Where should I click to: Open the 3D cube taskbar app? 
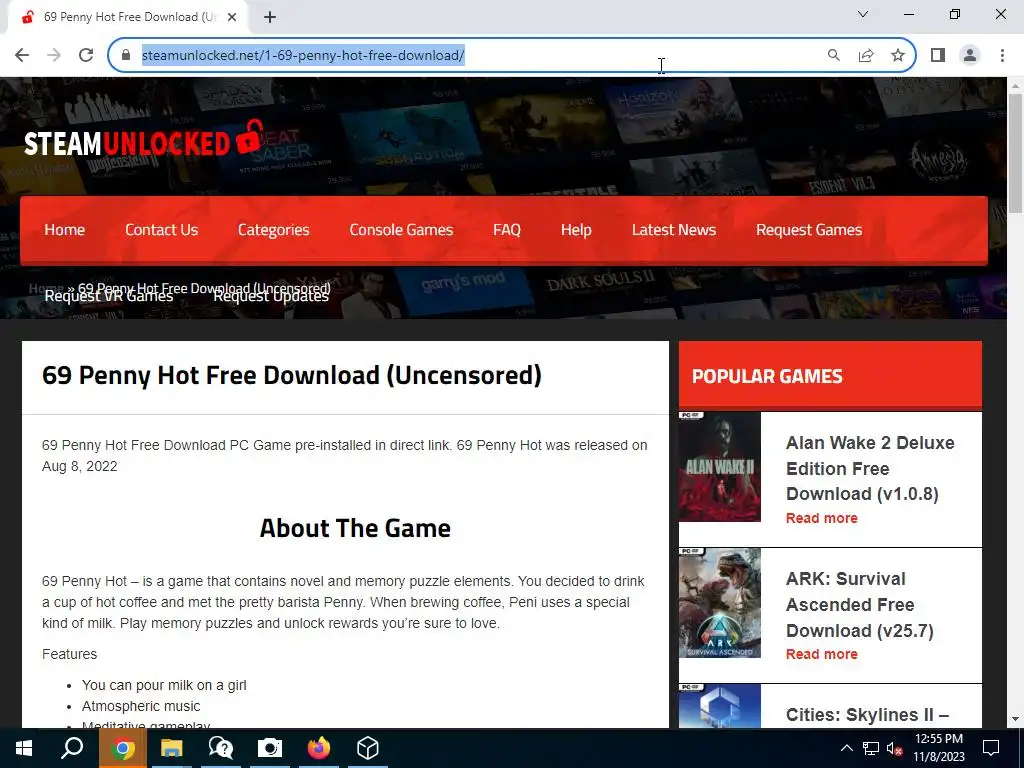tap(368, 748)
